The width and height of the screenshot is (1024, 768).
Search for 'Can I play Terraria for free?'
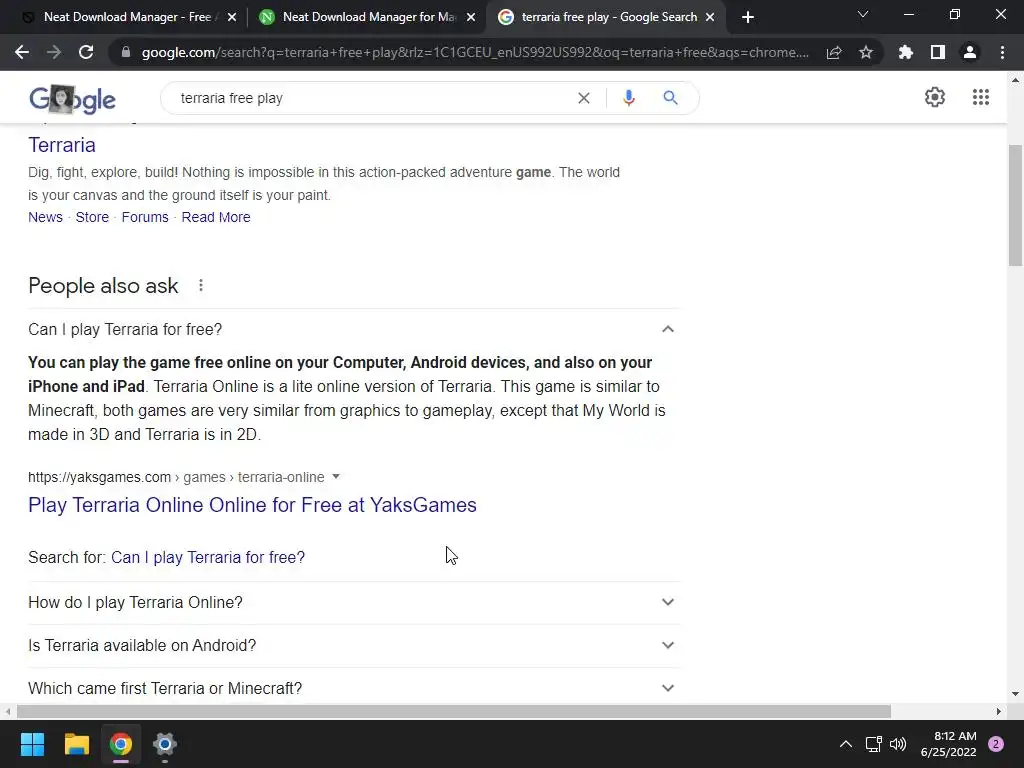tap(208, 557)
